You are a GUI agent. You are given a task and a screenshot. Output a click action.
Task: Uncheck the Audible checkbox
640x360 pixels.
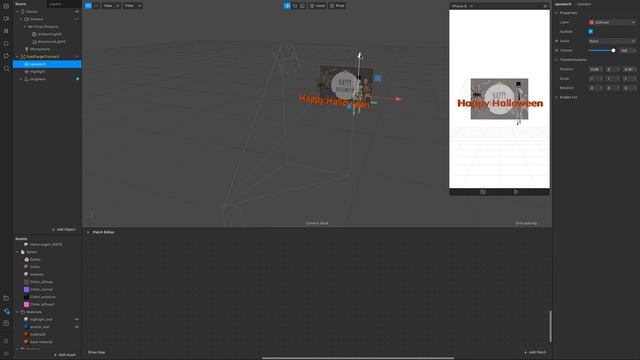[591, 31]
